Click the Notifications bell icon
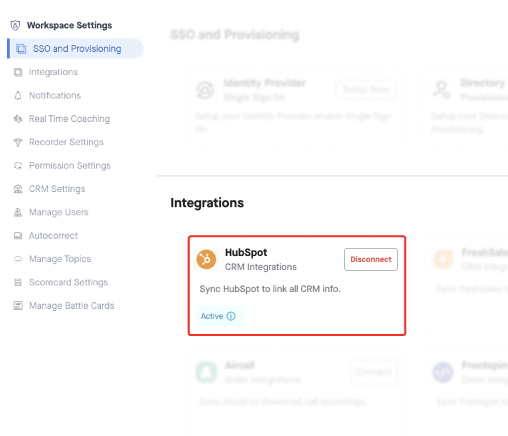The height and width of the screenshot is (436, 508). [18, 96]
